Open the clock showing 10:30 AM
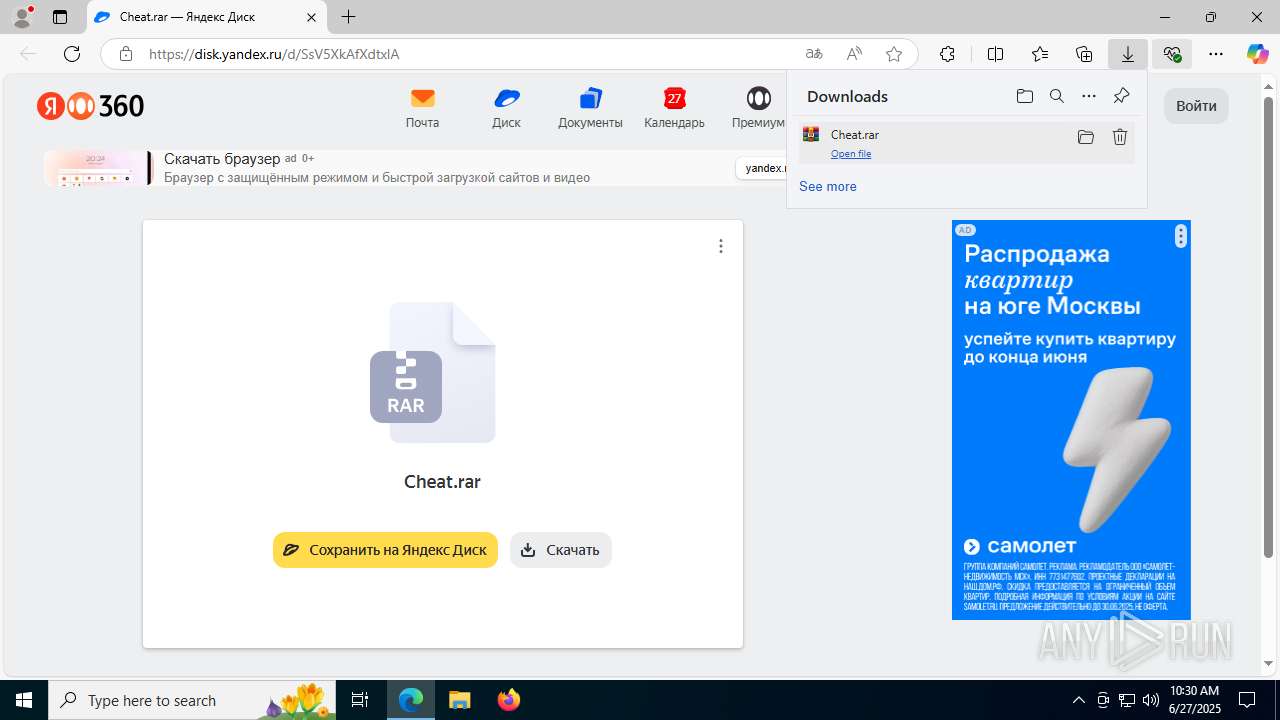The height and width of the screenshot is (720, 1280). pos(1194,700)
